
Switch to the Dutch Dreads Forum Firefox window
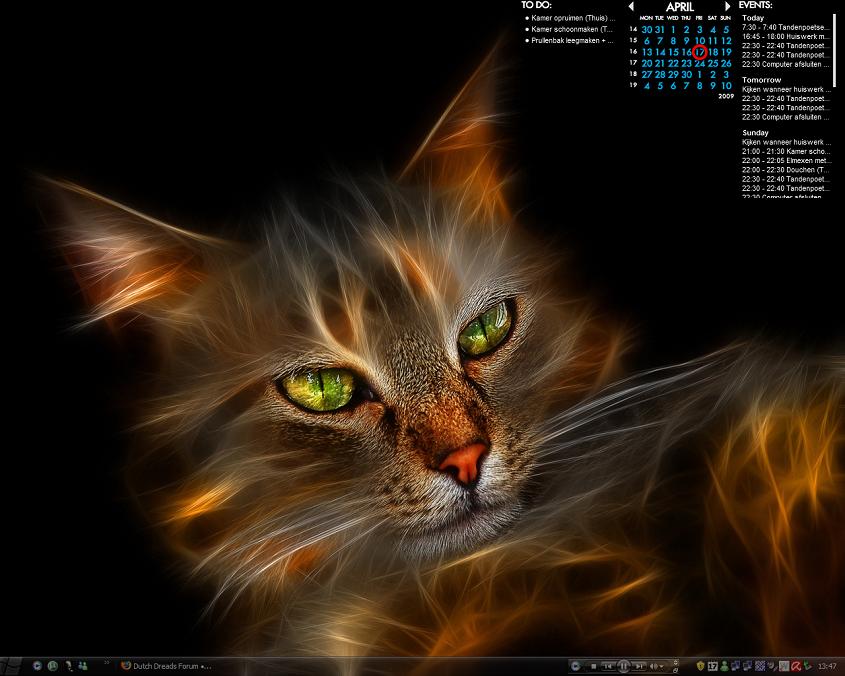(167, 666)
